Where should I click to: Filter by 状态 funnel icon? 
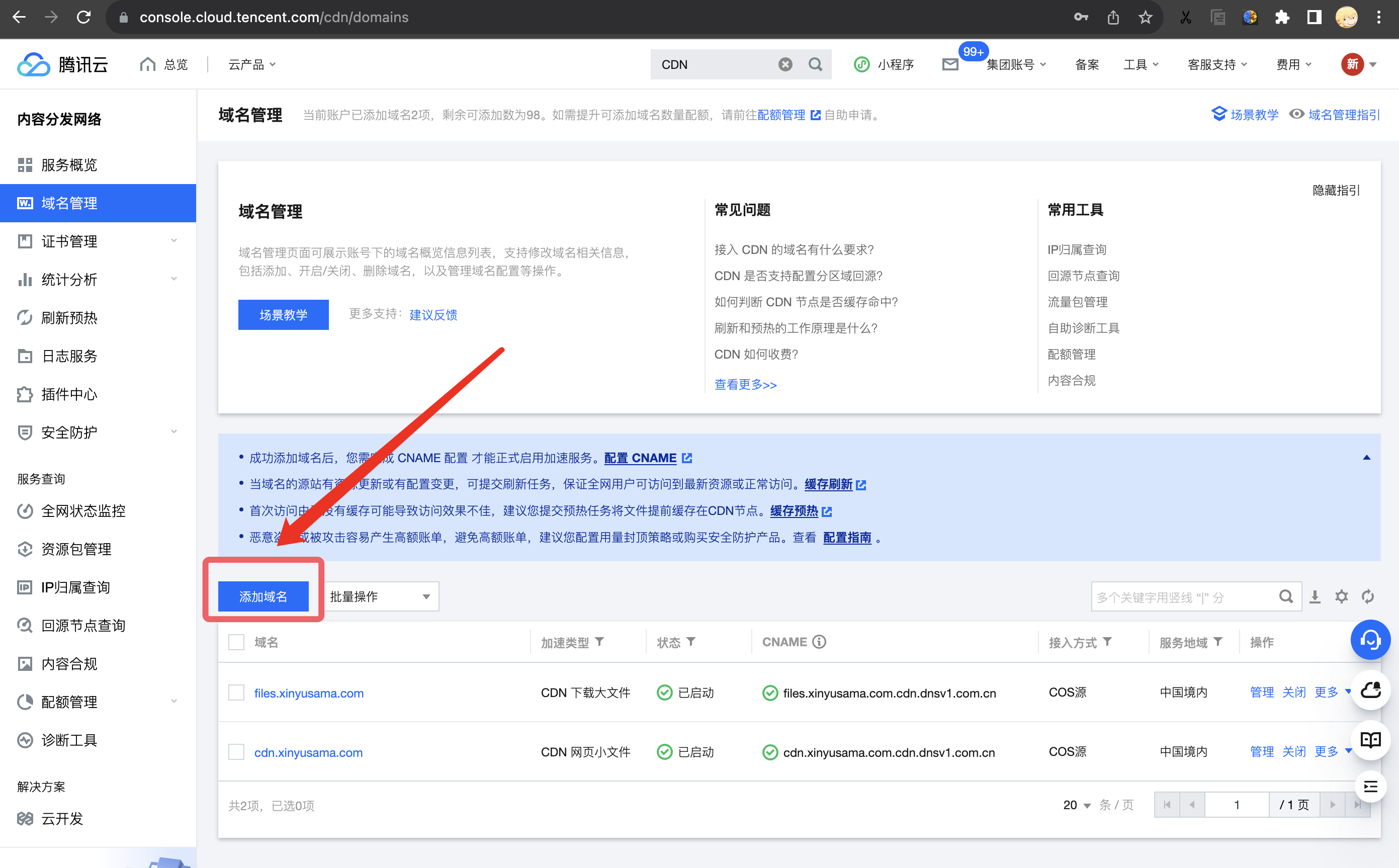(690, 642)
